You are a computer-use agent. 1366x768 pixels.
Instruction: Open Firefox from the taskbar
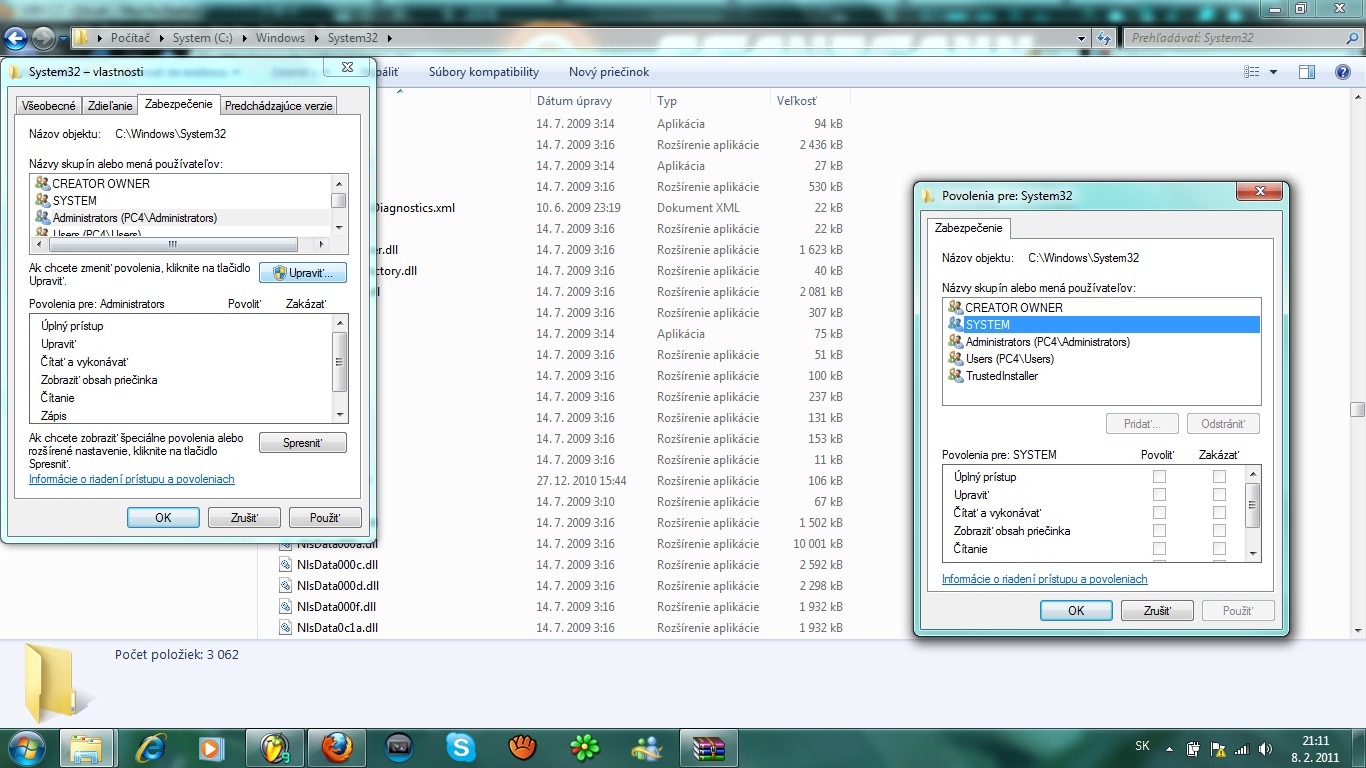point(337,747)
